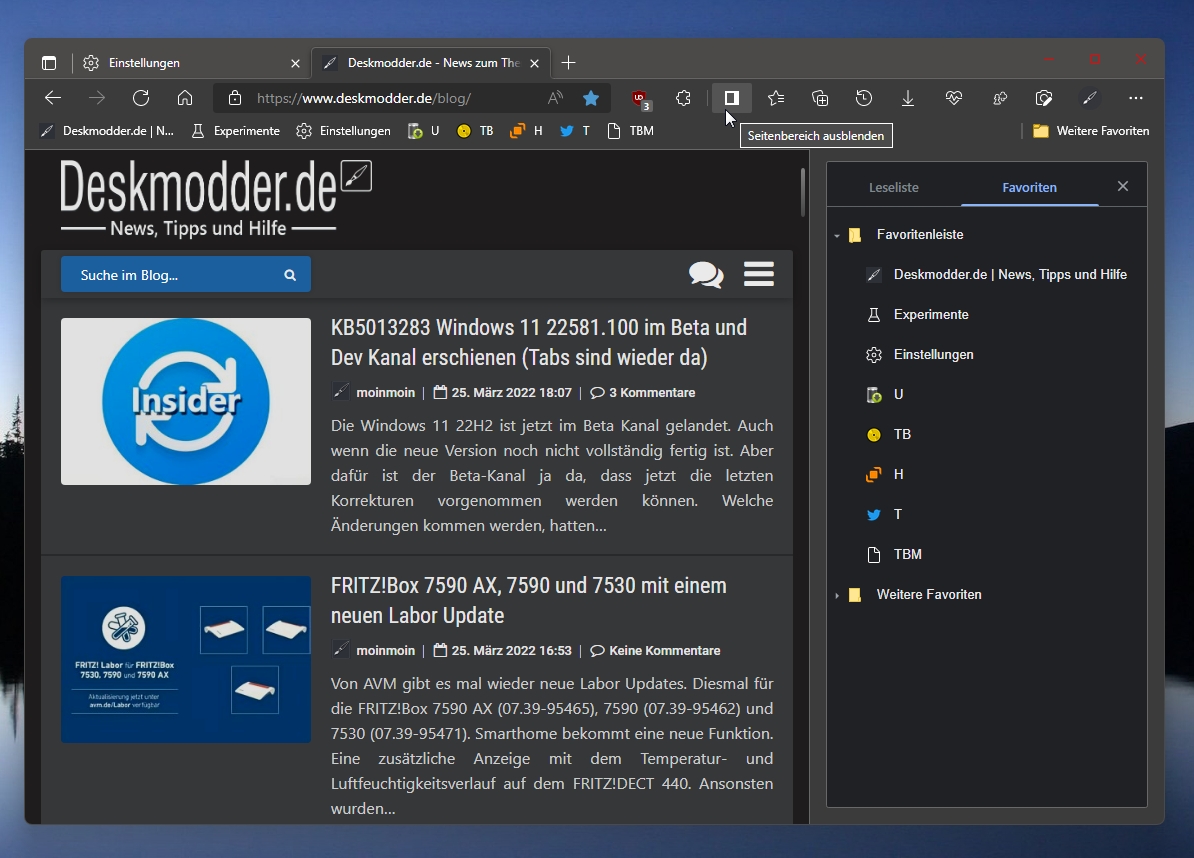The width and height of the screenshot is (1194, 858).
Task: Switch to the Leseliste tab
Action: 894,187
